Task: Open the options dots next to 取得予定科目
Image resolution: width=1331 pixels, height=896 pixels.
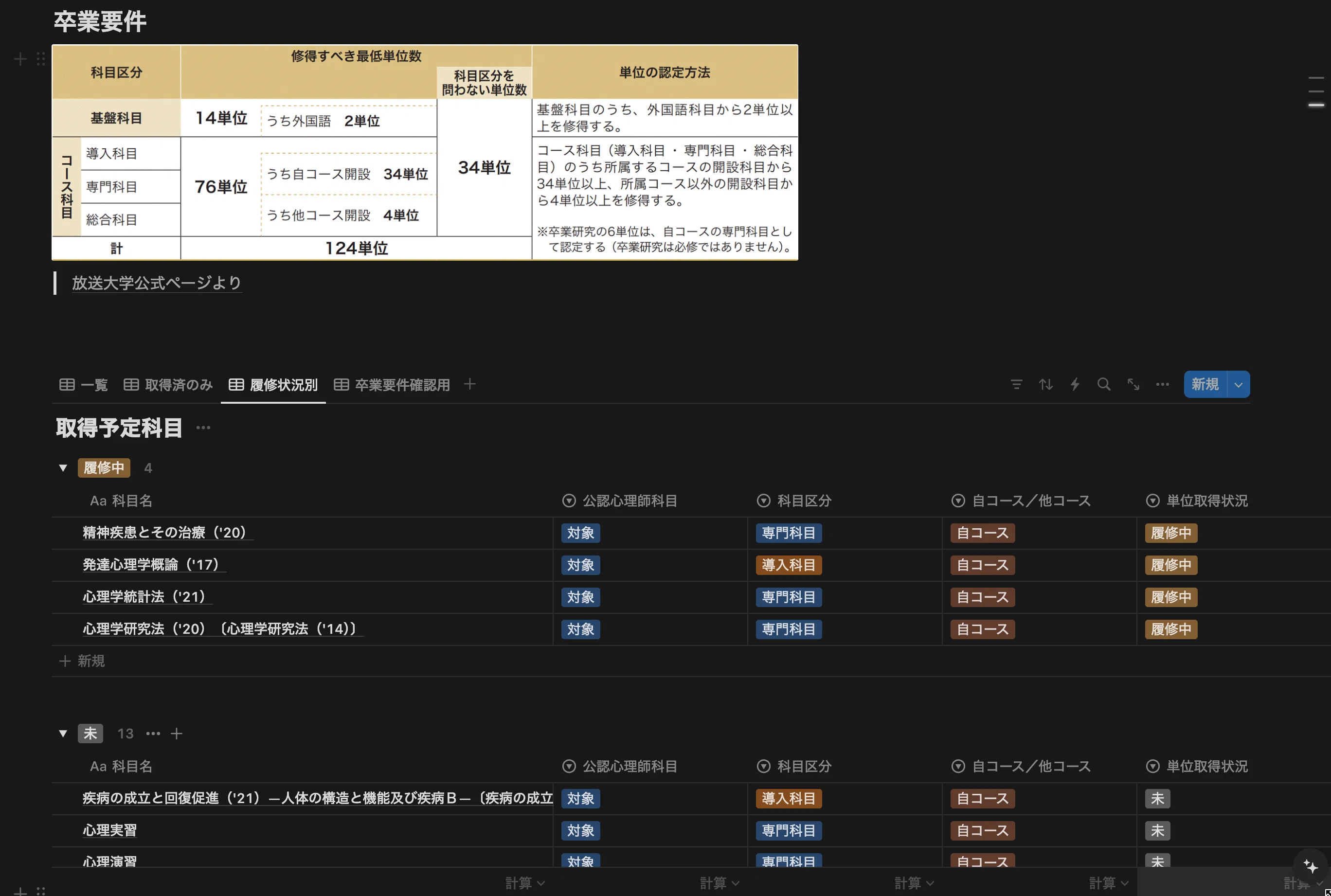Action: (203, 428)
